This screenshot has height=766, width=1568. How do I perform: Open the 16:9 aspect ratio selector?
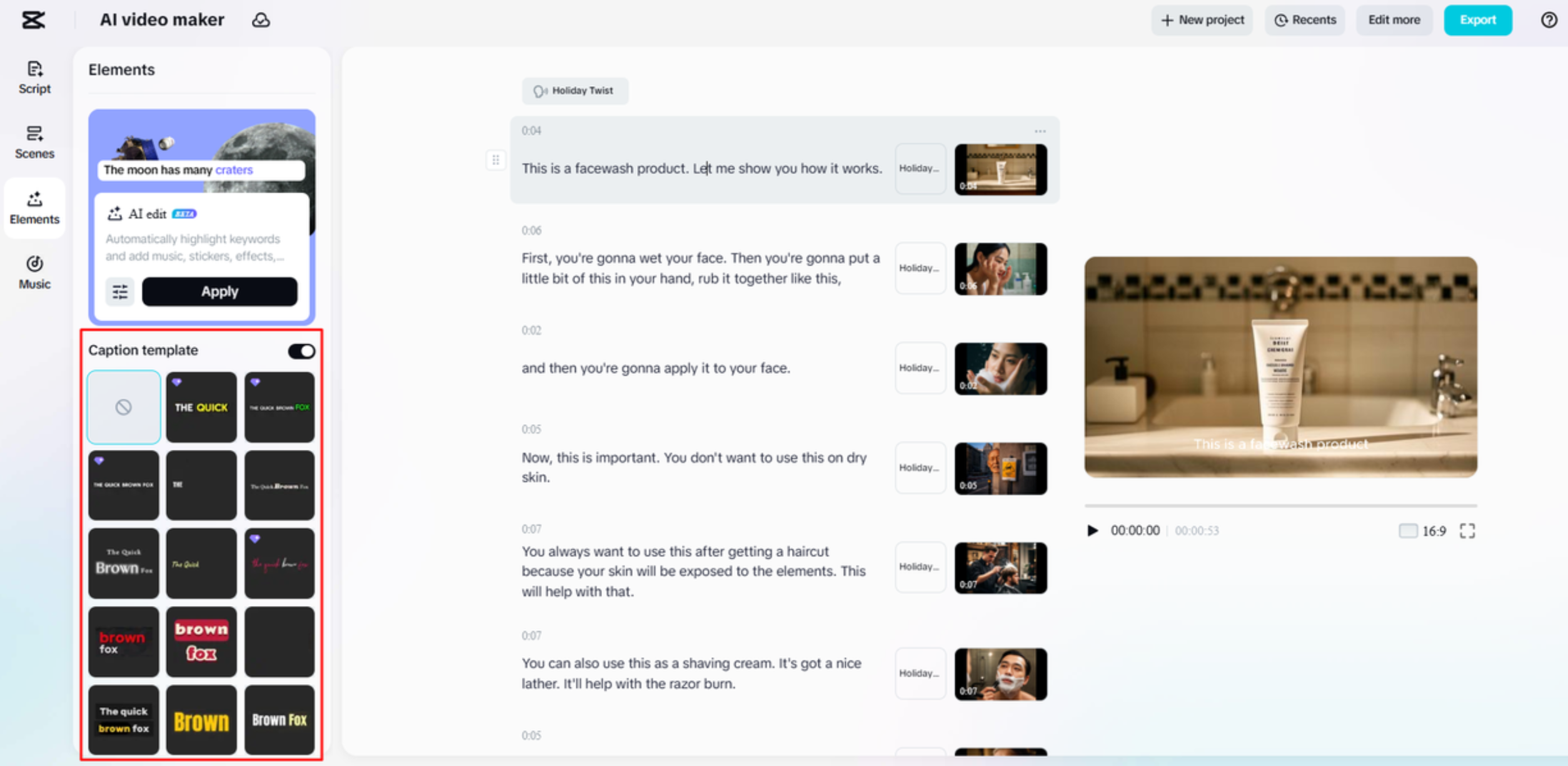pos(1422,530)
